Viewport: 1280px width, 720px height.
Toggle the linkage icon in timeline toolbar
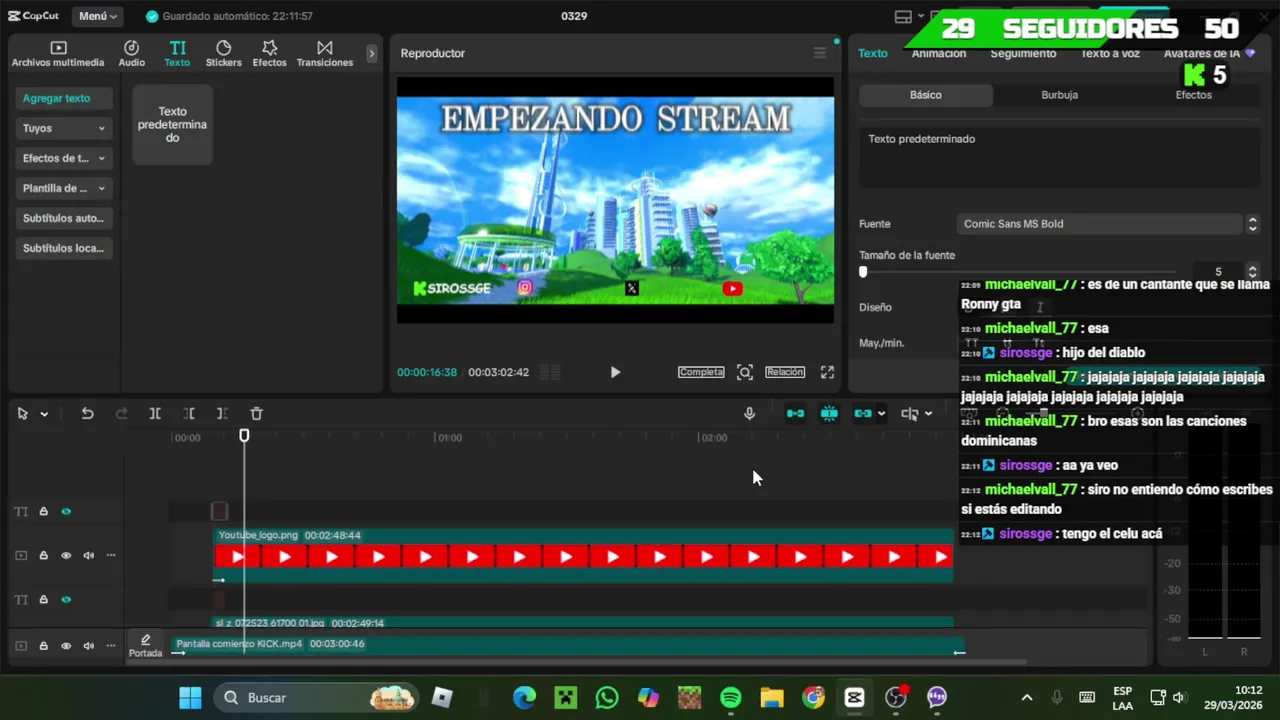863,413
